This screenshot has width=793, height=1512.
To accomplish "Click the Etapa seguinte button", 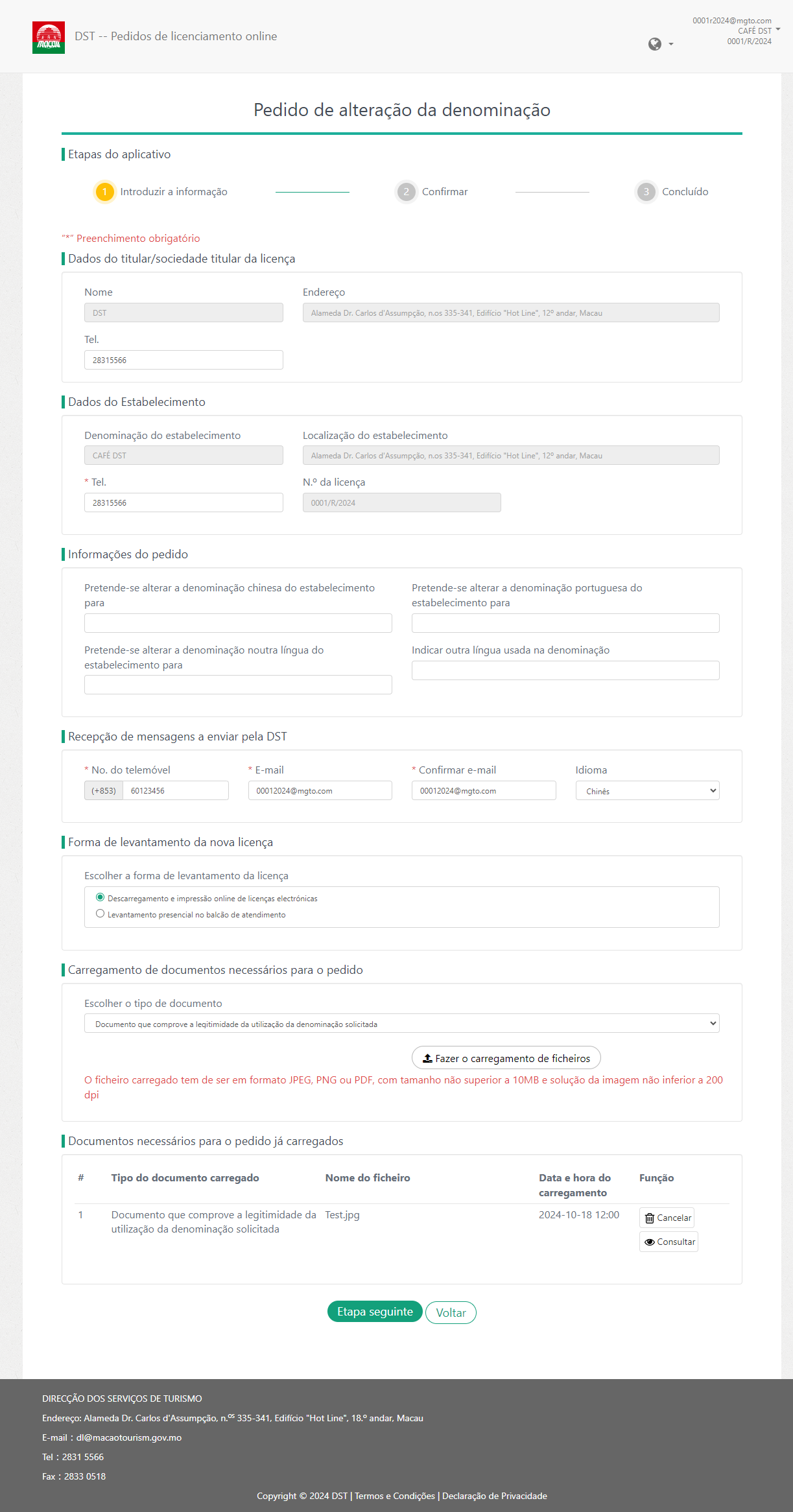I will pyautogui.click(x=375, y=1312).
